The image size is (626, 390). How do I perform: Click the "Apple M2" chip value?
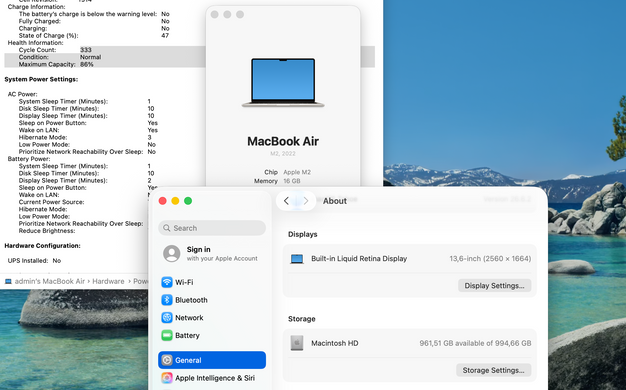(x=297, y=172)
